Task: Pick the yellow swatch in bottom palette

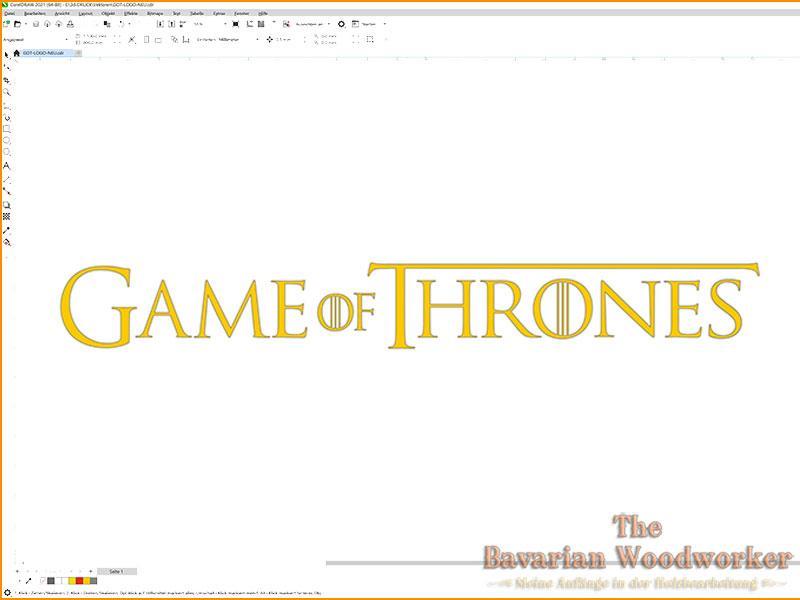Action: pyautogui.click(x=71, y=582)
